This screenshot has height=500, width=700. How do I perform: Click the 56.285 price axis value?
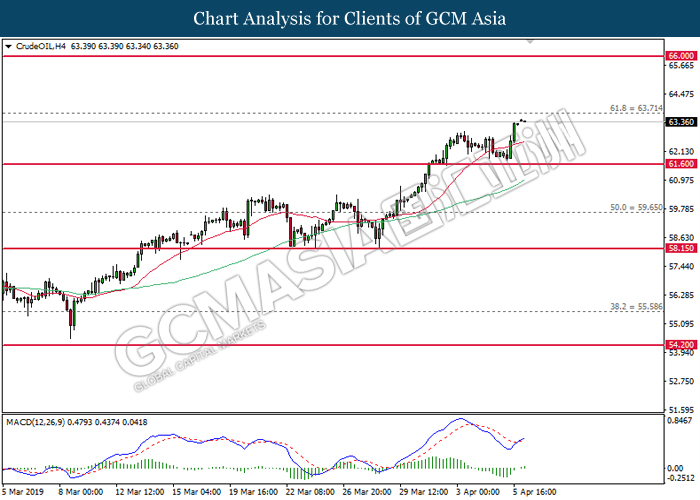point(681,295)
